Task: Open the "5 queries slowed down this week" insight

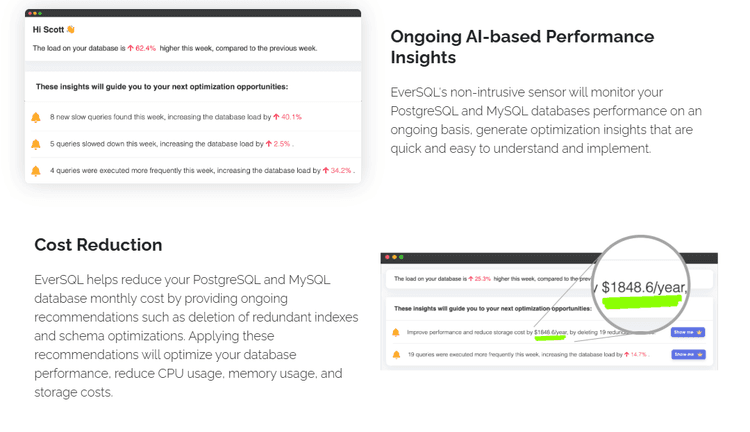Action: click(150, 144)
